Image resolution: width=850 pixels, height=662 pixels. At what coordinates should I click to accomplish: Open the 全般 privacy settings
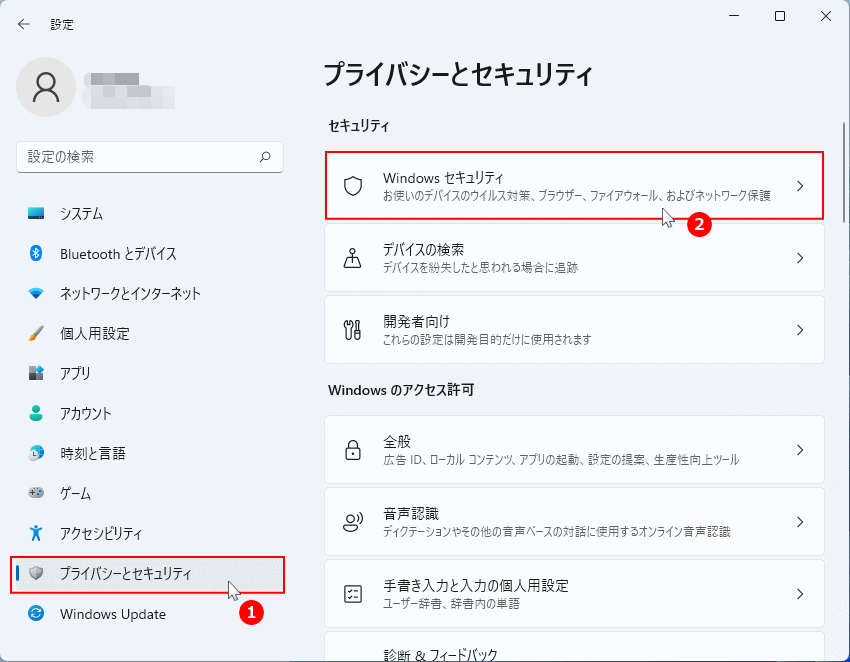(574, 450)
